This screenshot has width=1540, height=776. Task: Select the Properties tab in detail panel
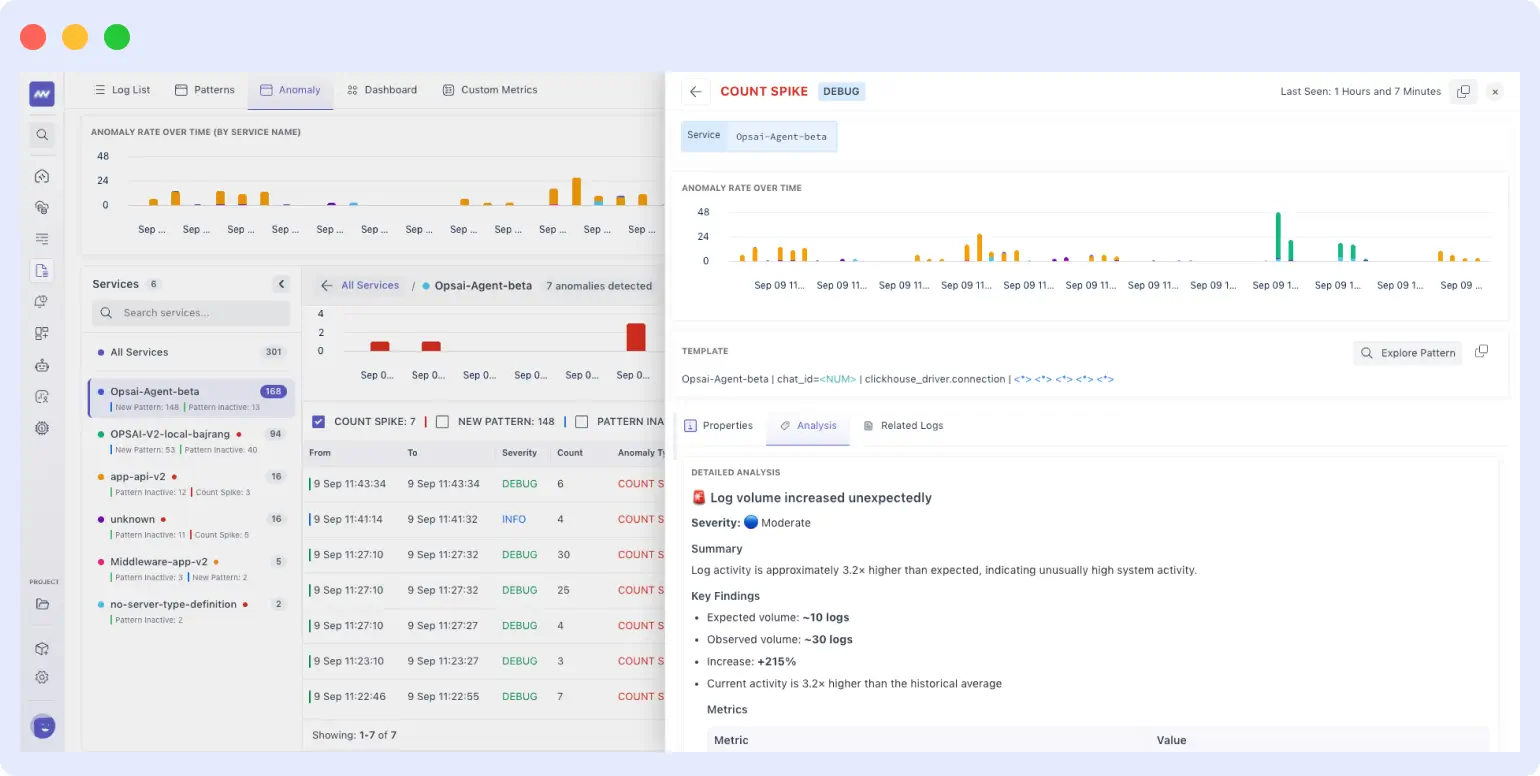(718, 426)
